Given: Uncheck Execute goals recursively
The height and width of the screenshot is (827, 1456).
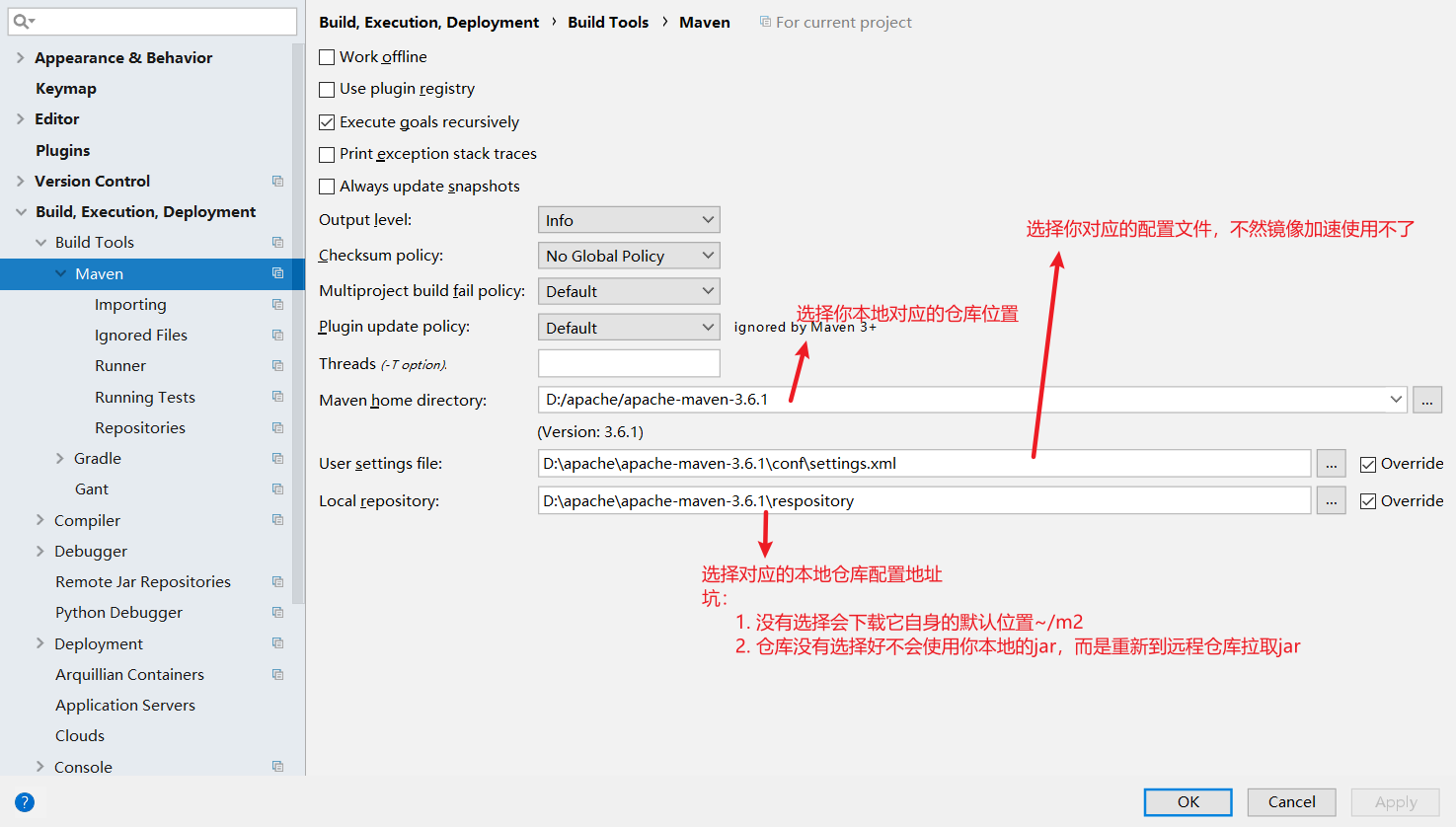Looking at the screenshot, I should point(327,122).
